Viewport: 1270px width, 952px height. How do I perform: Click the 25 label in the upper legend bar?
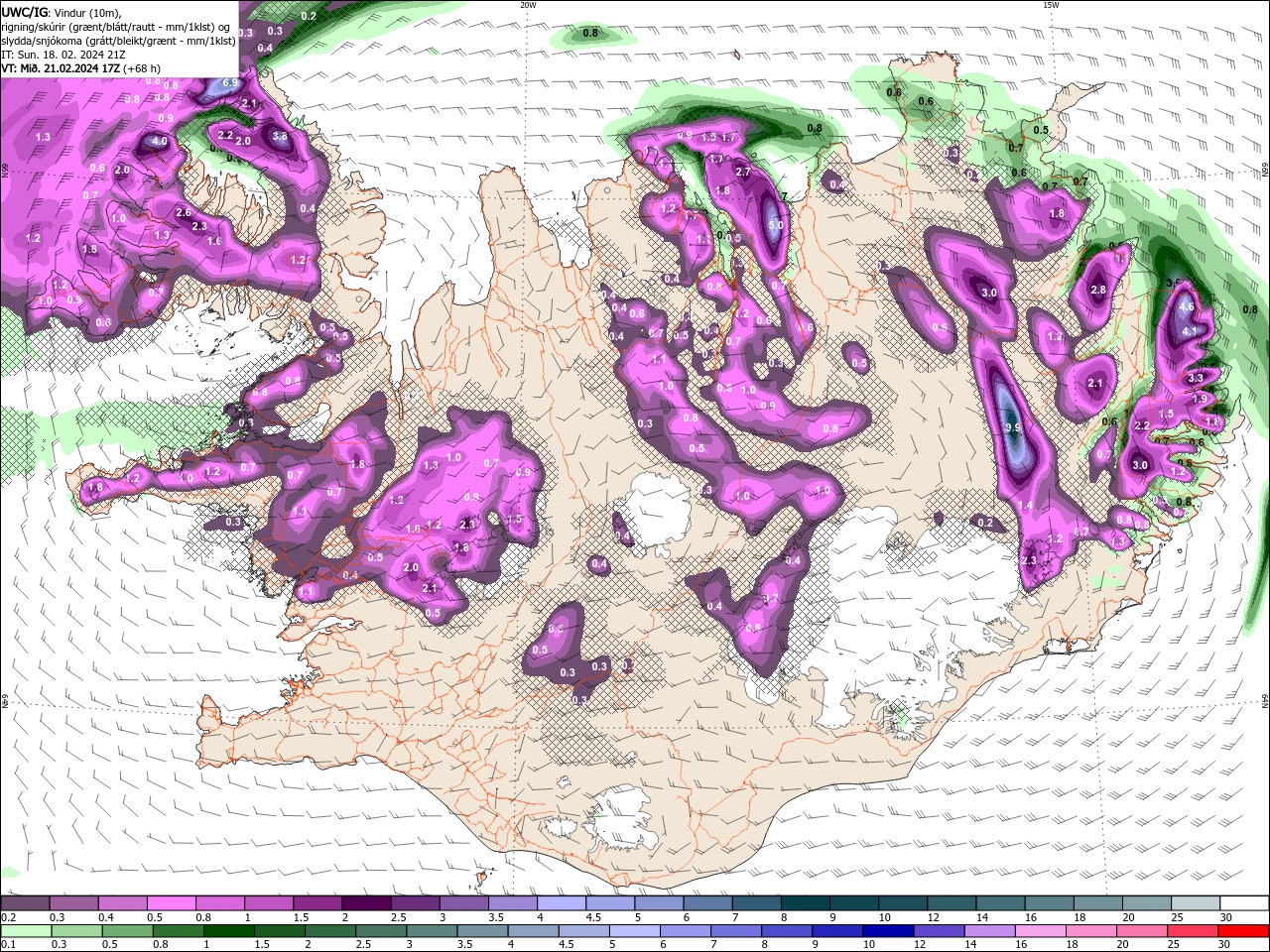(x=1178, y=918)
